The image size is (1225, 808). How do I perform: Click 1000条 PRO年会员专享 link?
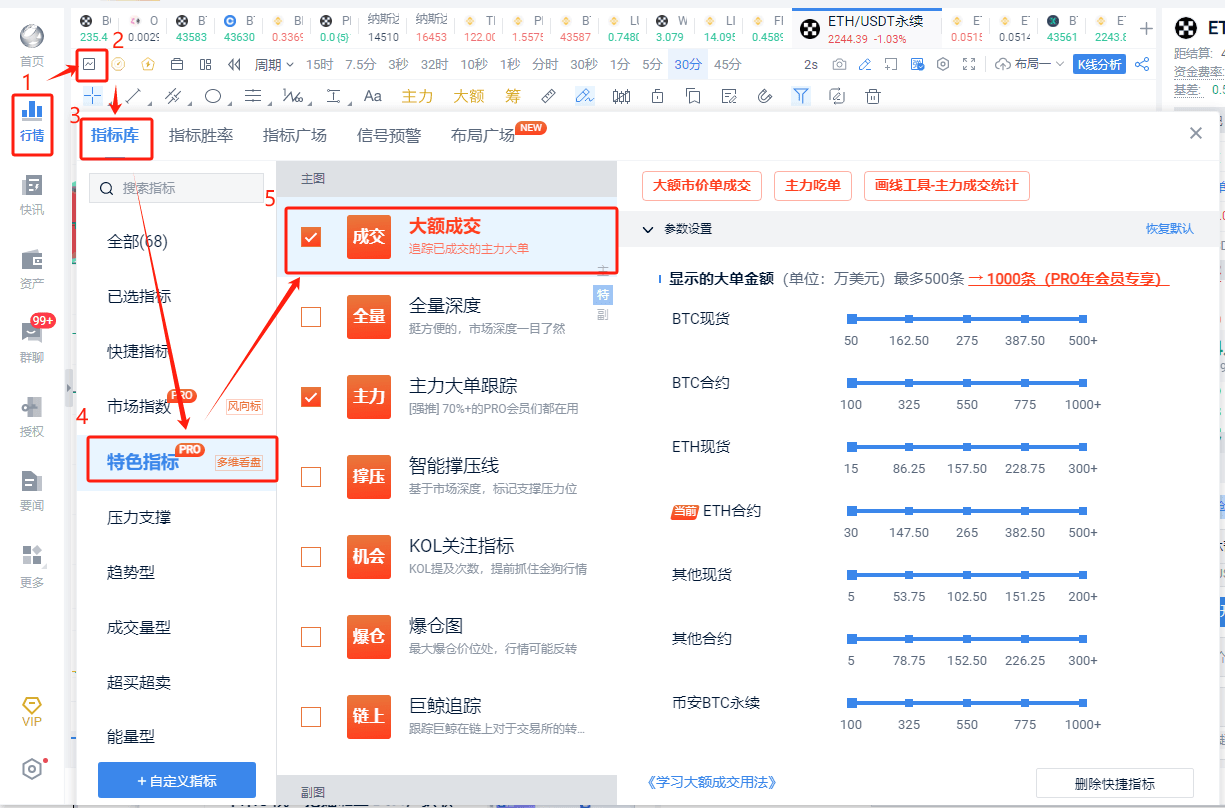(x=1068, y=279)
